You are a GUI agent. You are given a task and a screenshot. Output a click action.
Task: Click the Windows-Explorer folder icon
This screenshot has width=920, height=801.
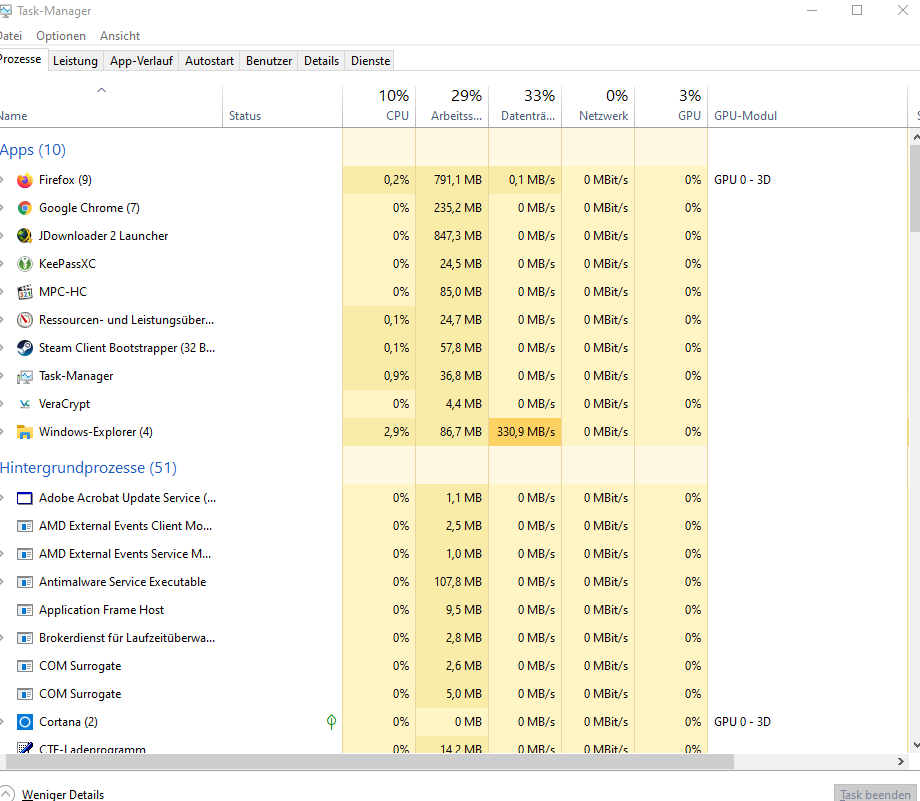[25, 432]
